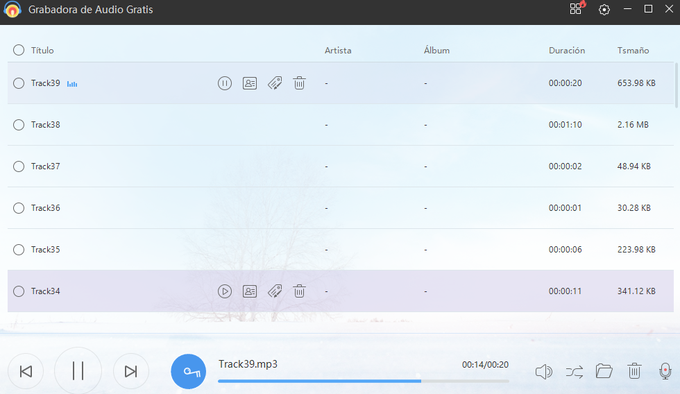Click the Track39 title text
Screen dimensions: 680x394
[46, 83]
